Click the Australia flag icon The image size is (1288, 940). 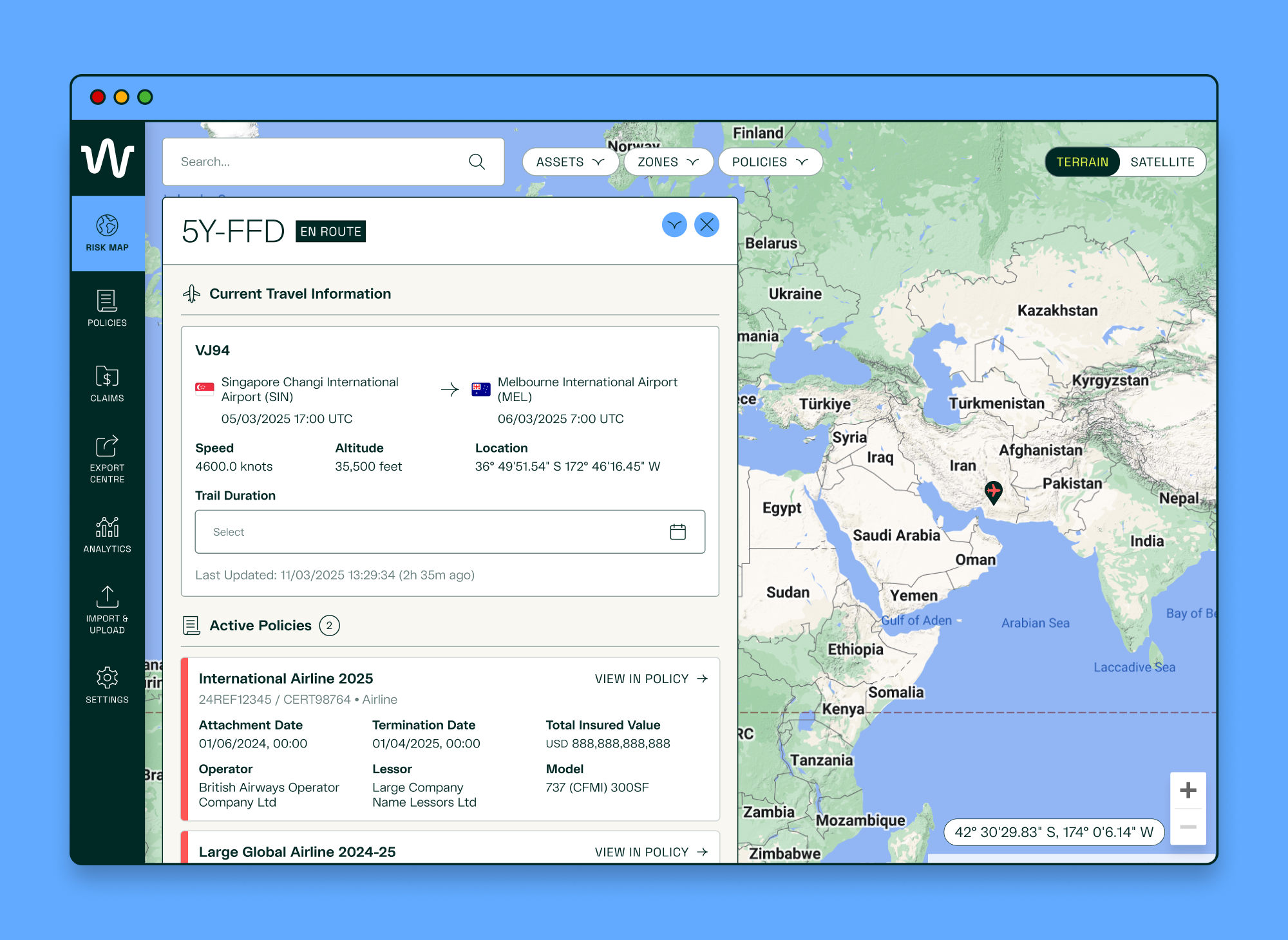pos(481,389)
